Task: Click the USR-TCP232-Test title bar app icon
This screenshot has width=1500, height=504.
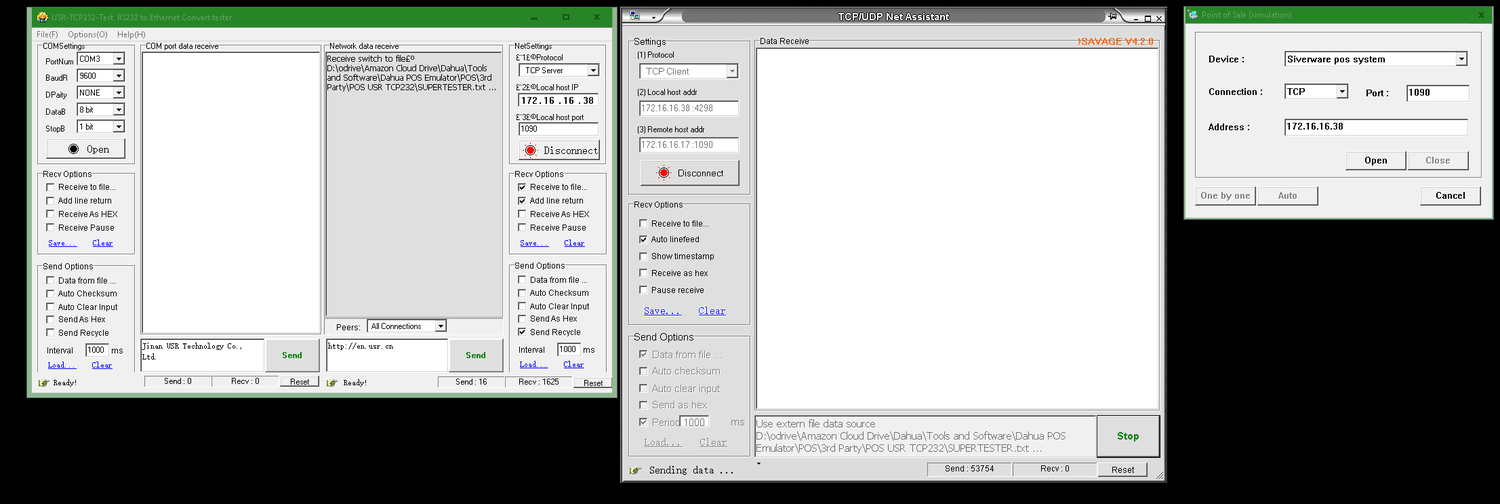Action: coord(42,17)
